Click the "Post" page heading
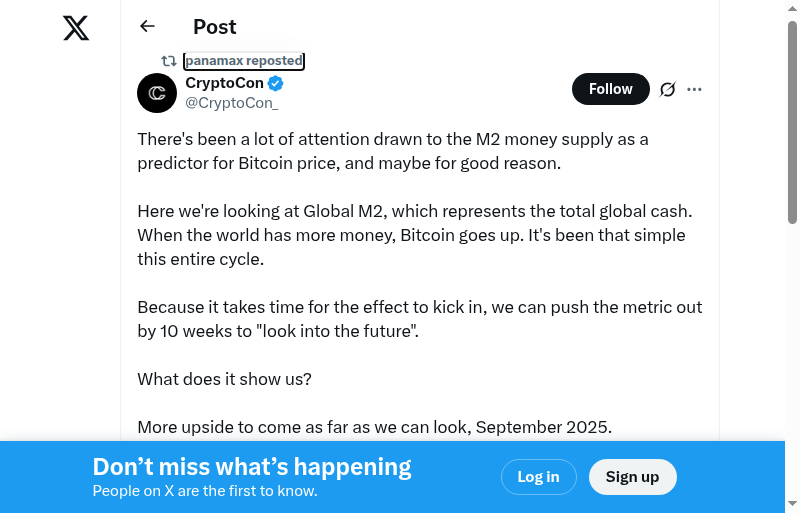The image size is (800, 513). click(x=215, y=27)
